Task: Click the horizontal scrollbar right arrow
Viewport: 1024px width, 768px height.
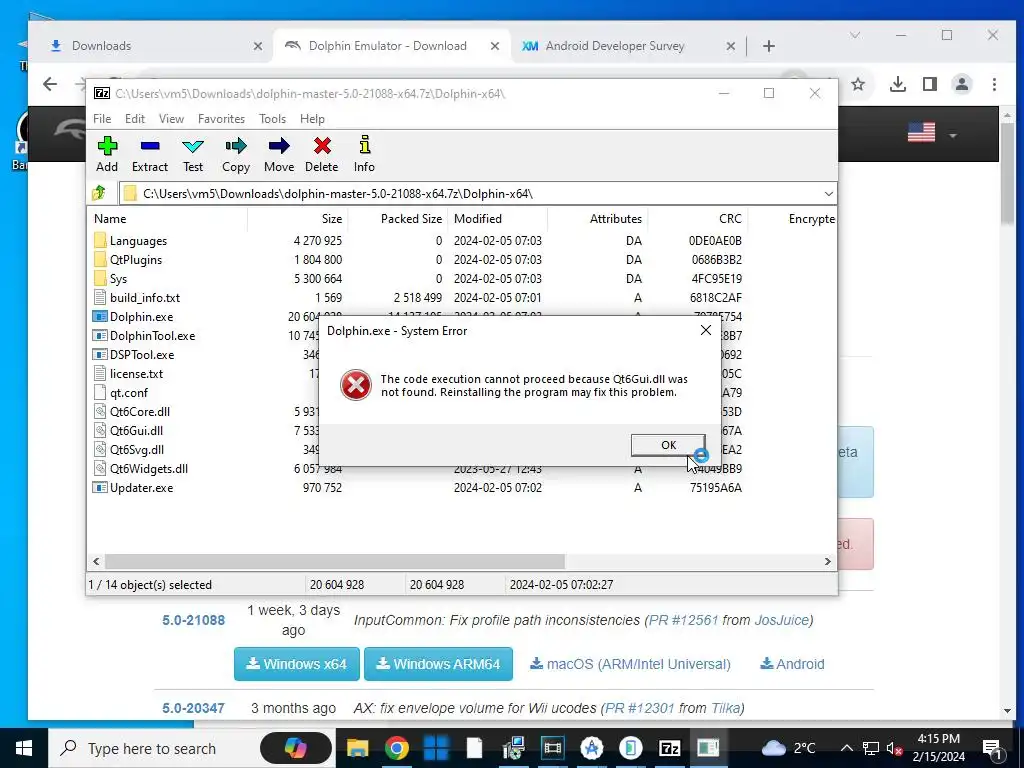Action: (x=827, y=561)
